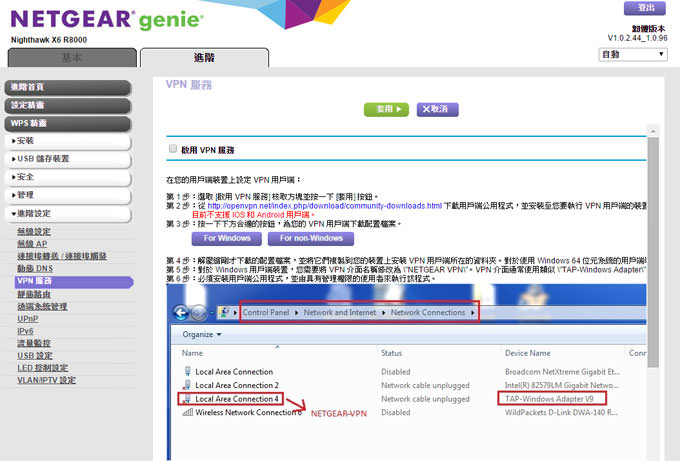This screenshot has width=680, height=461.
Task: Expand the USB 儲存裝置 sidebar section
Action: click(66, 159)
